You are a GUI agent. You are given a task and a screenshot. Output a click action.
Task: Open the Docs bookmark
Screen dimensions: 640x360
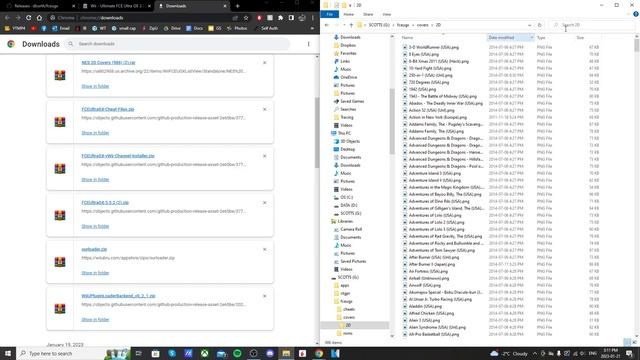click(x=195, y=28)
